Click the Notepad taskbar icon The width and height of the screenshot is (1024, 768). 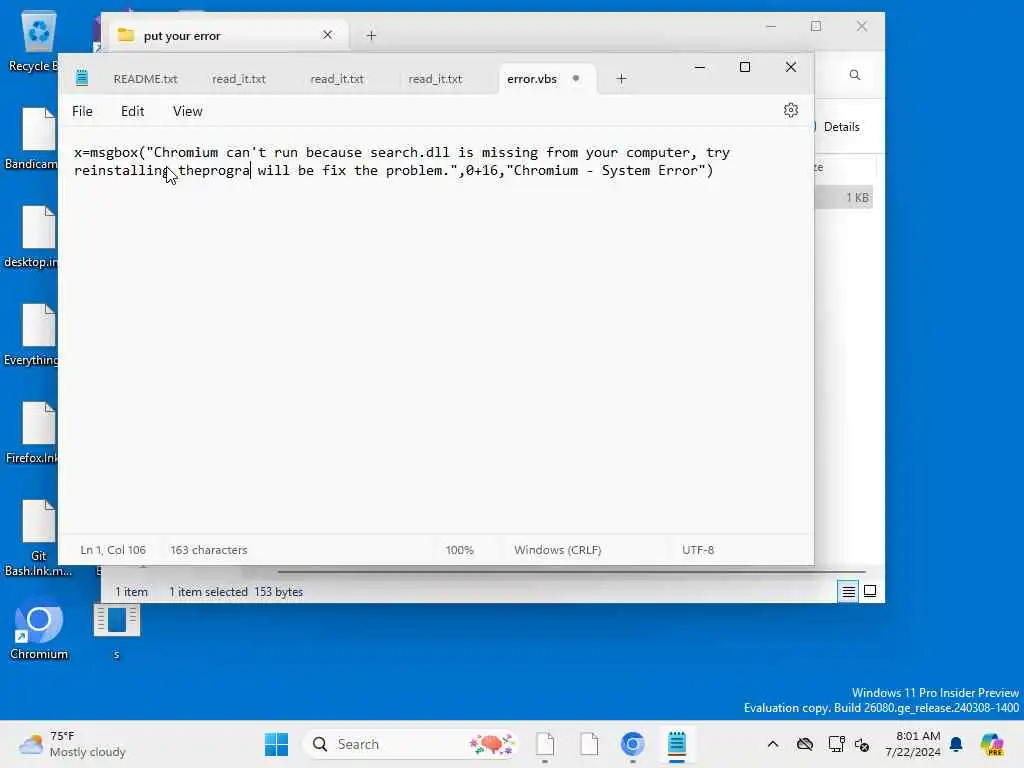(x=677, y=744)
